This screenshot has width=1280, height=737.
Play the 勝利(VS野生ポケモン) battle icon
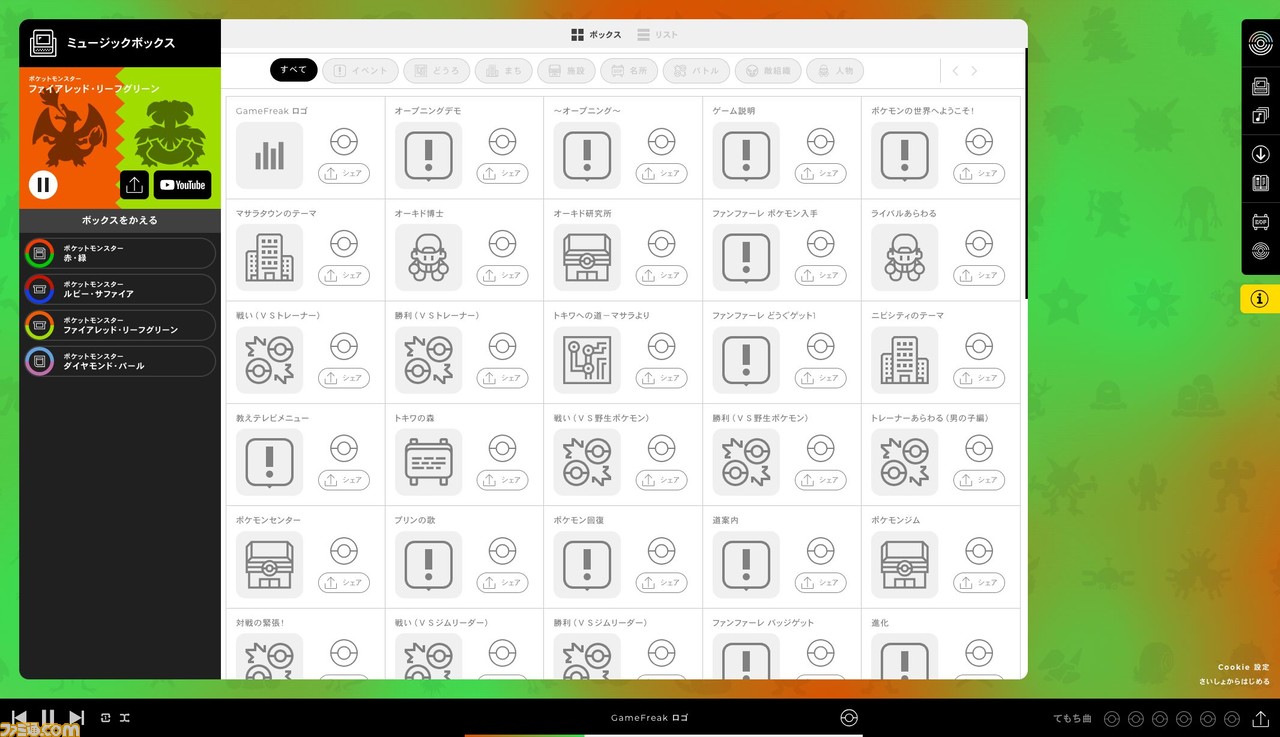click(x=746, y=462)
